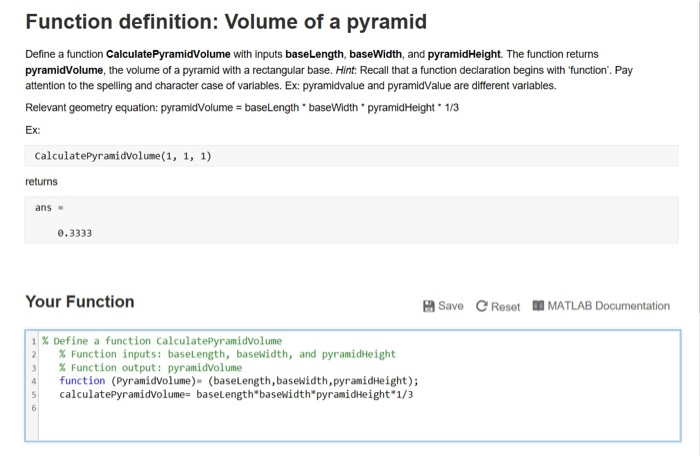The width and height of the screenshot is (700, 457).
Task: Click the example code CalculatePyramidVolume(1, 1, 1)
Action: pos(123,156)
